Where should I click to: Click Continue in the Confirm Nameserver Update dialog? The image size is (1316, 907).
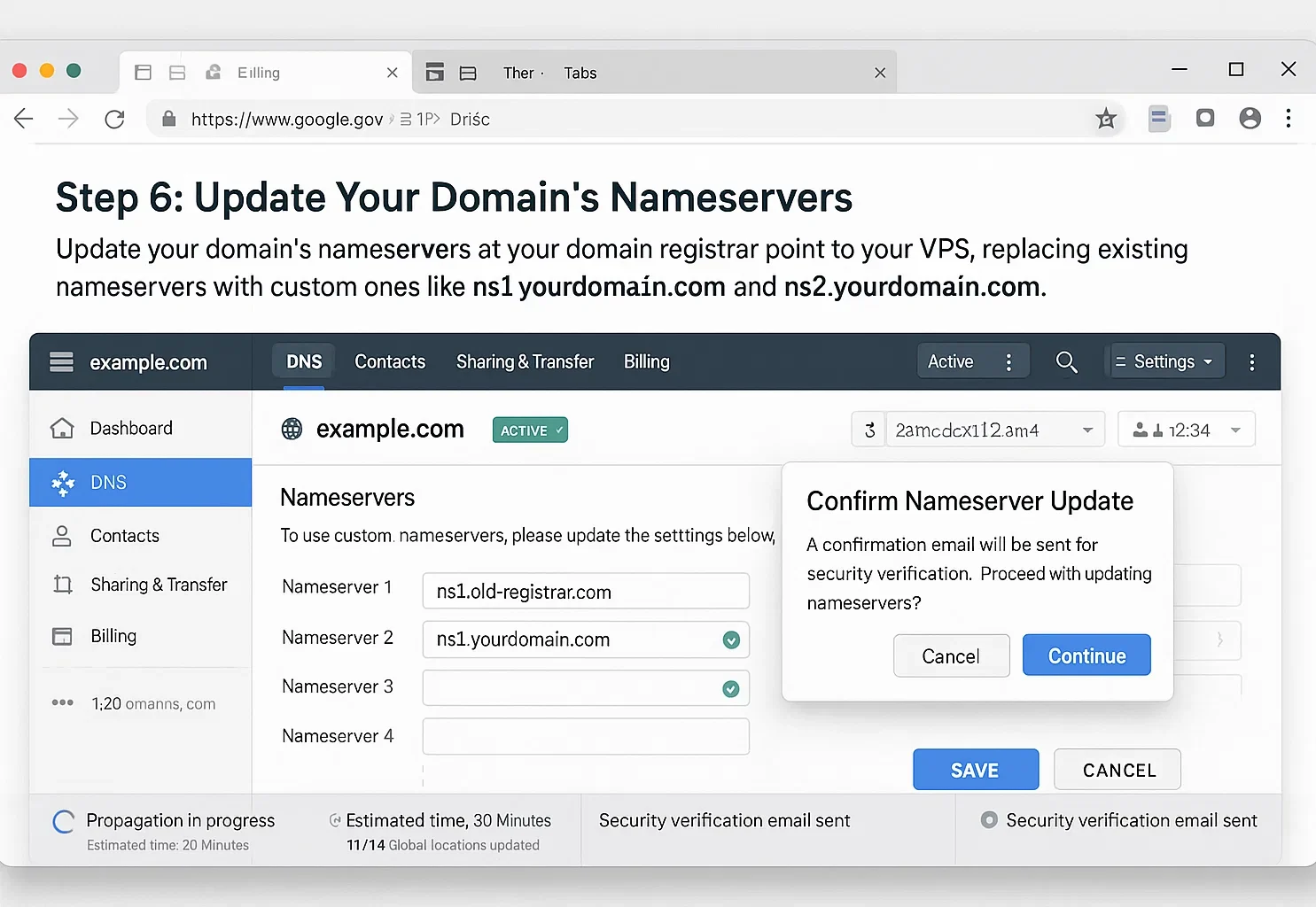coord(1086,655)
